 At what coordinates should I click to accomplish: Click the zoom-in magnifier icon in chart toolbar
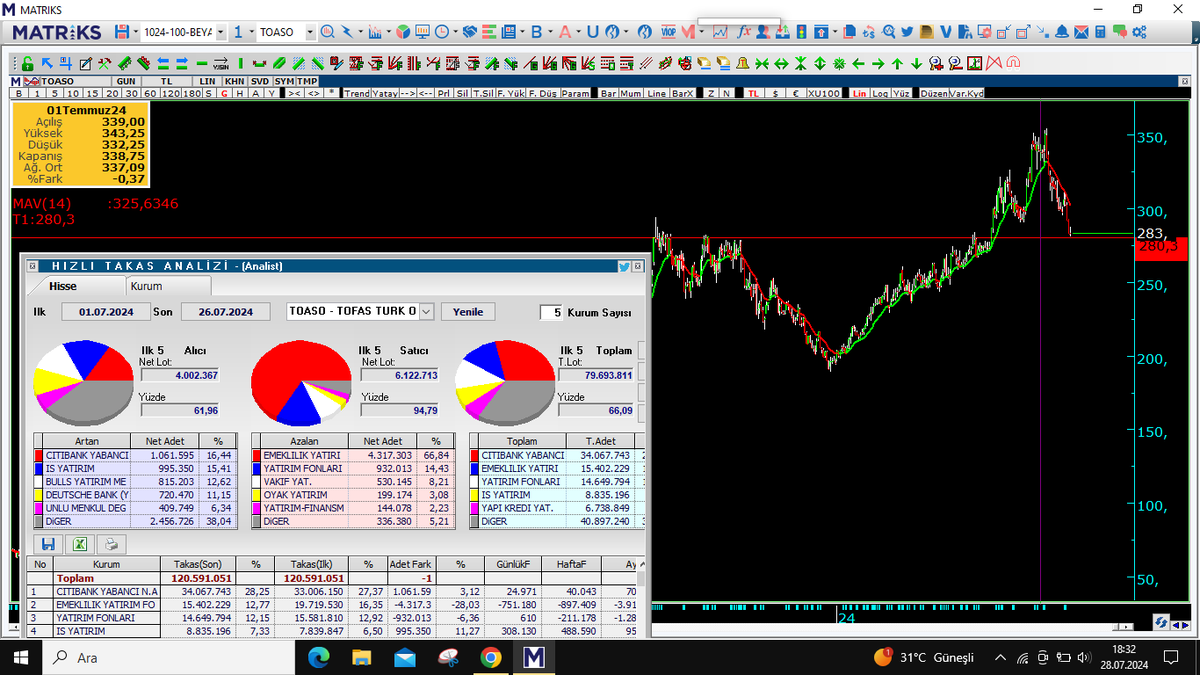(x=936, y=63)
